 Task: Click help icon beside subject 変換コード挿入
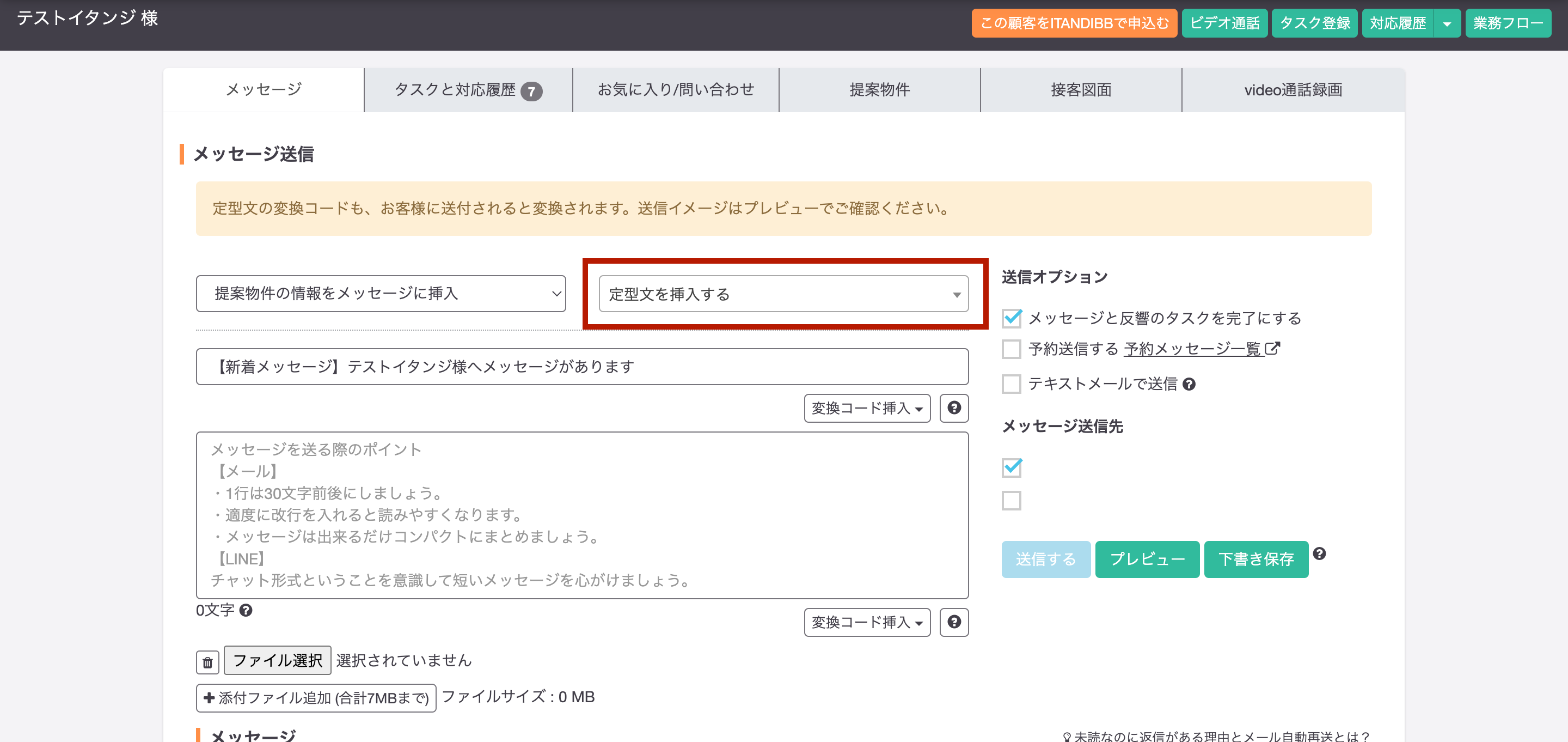pyautogui.click(x=954, y=408)
